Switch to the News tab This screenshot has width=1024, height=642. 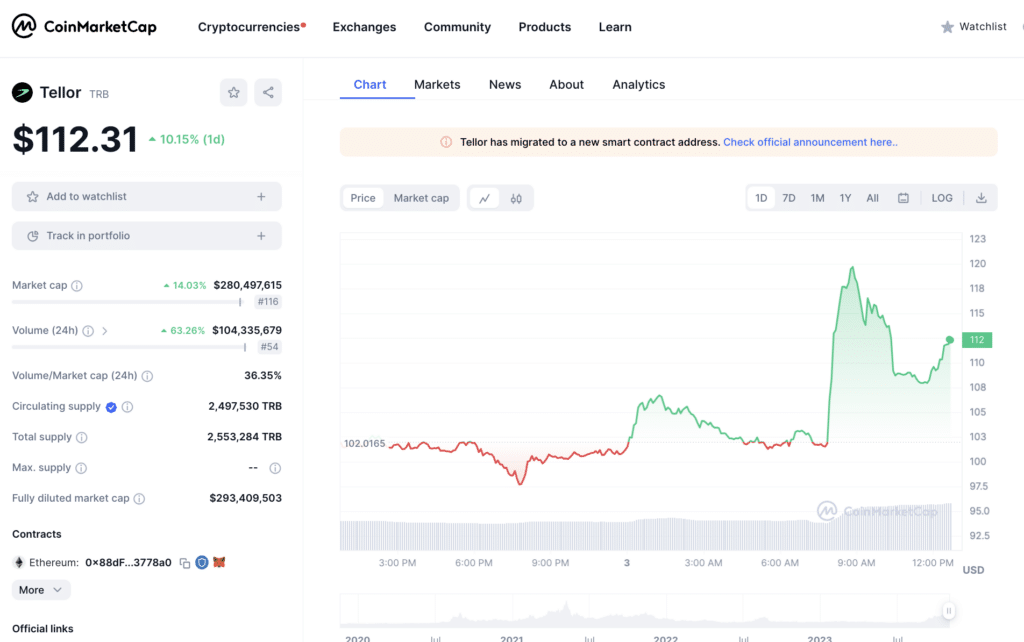click(x=505, y=84)
